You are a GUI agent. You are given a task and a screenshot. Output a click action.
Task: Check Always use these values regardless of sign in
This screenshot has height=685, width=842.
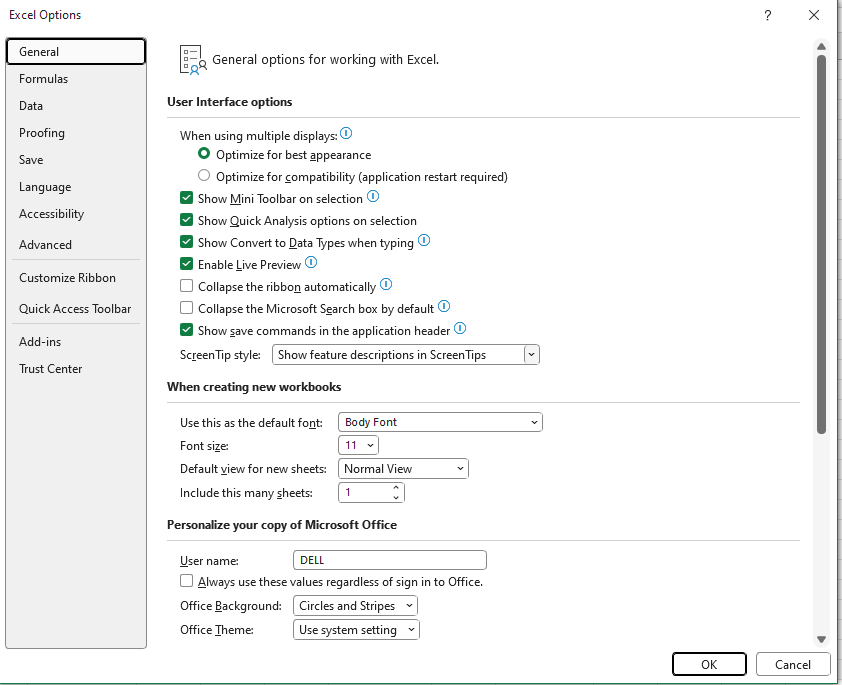coord(186,581)
